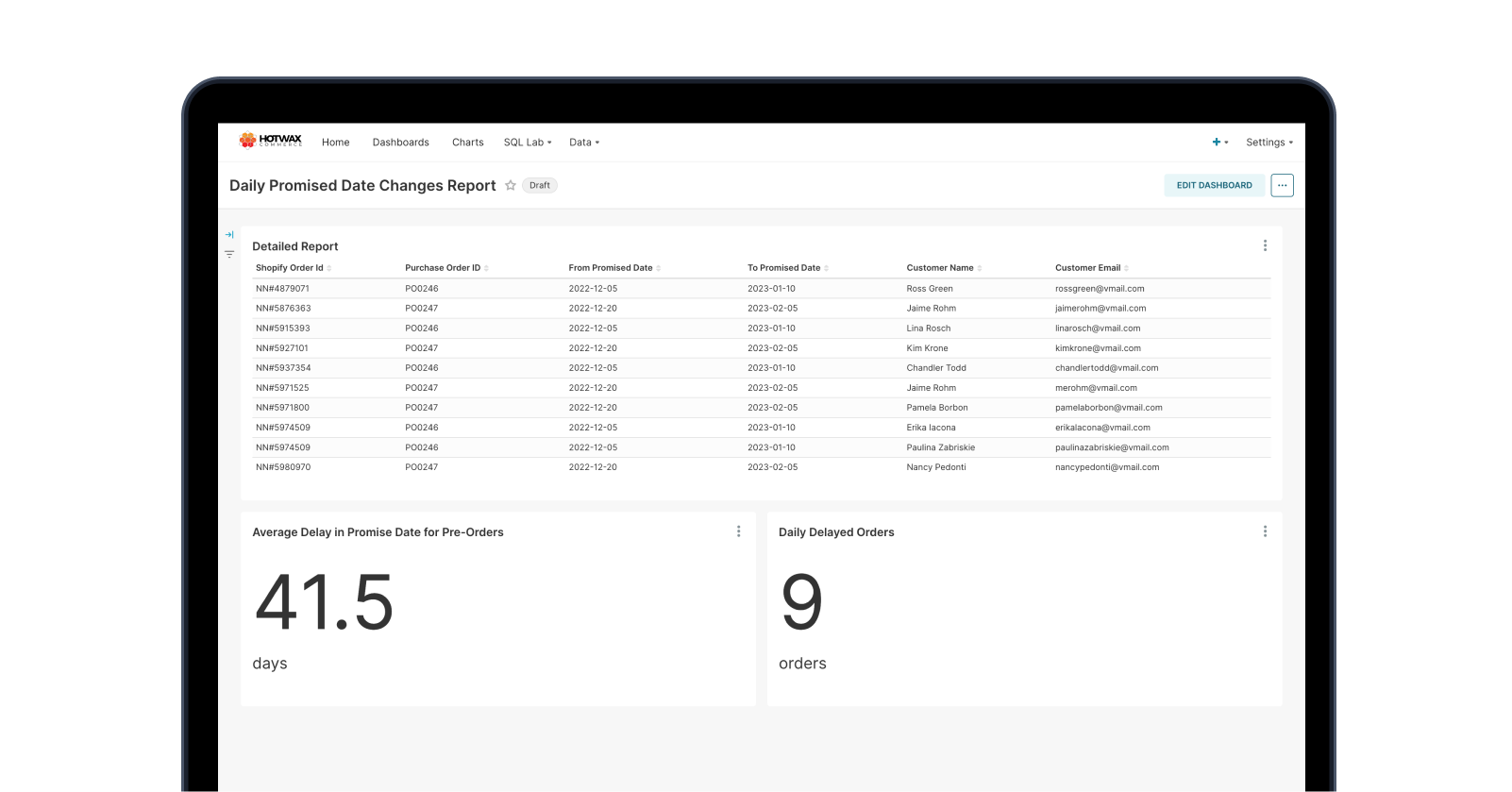The width and height of the screenshot is (1512, 792).
Task: Click email kimkrone@vmail.com
Action: [x=1098, y=348]
